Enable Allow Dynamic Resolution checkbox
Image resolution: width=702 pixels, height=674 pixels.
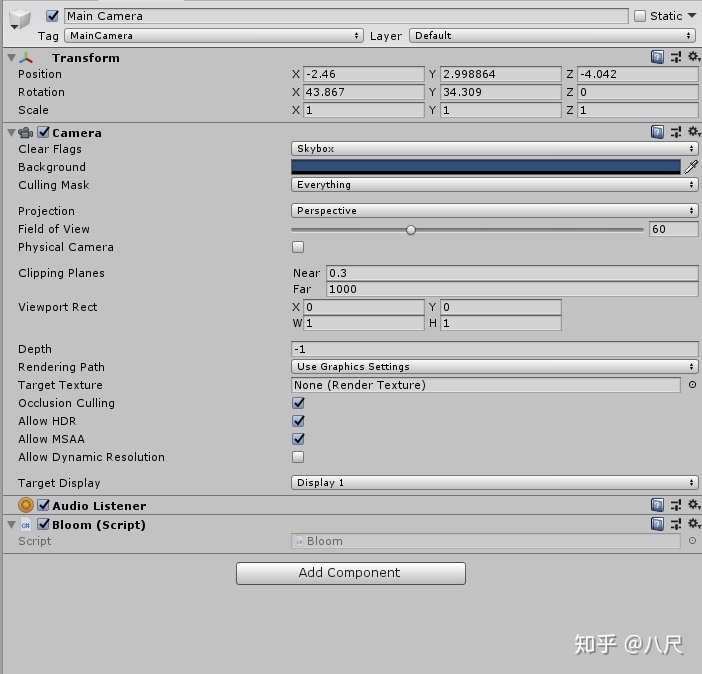[x=298, y=457]
